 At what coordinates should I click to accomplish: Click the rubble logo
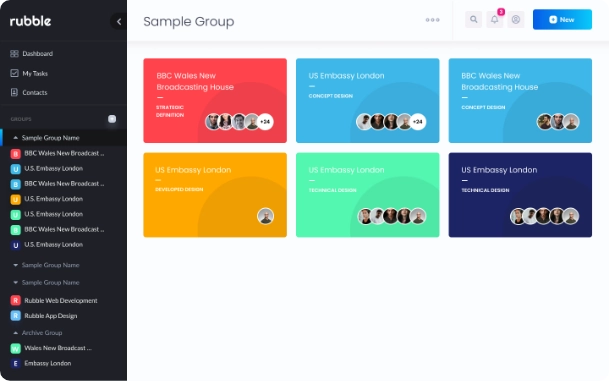coord(30,21)
